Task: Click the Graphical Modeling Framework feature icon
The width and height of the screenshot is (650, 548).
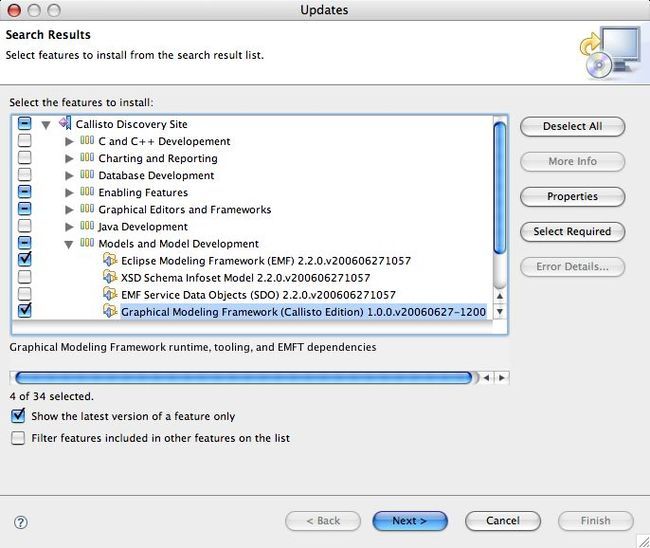Action: click(110, 311)
